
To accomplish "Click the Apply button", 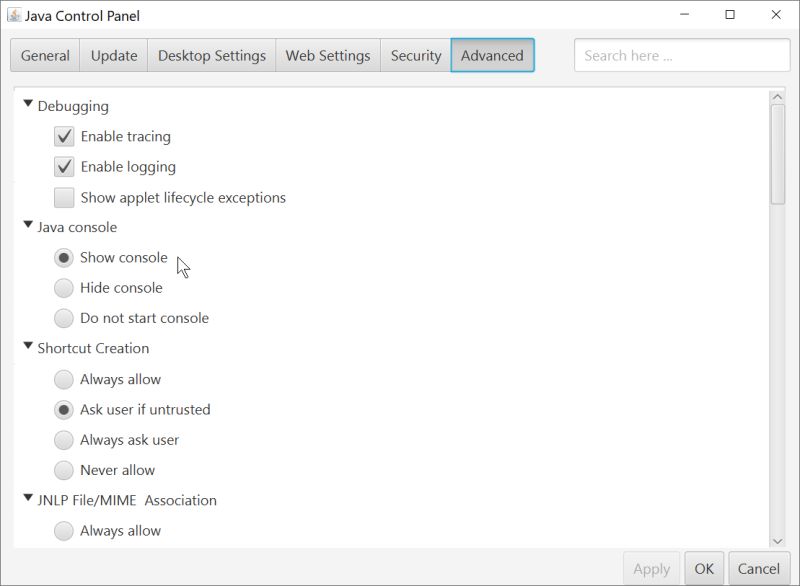I will (652, 569).
